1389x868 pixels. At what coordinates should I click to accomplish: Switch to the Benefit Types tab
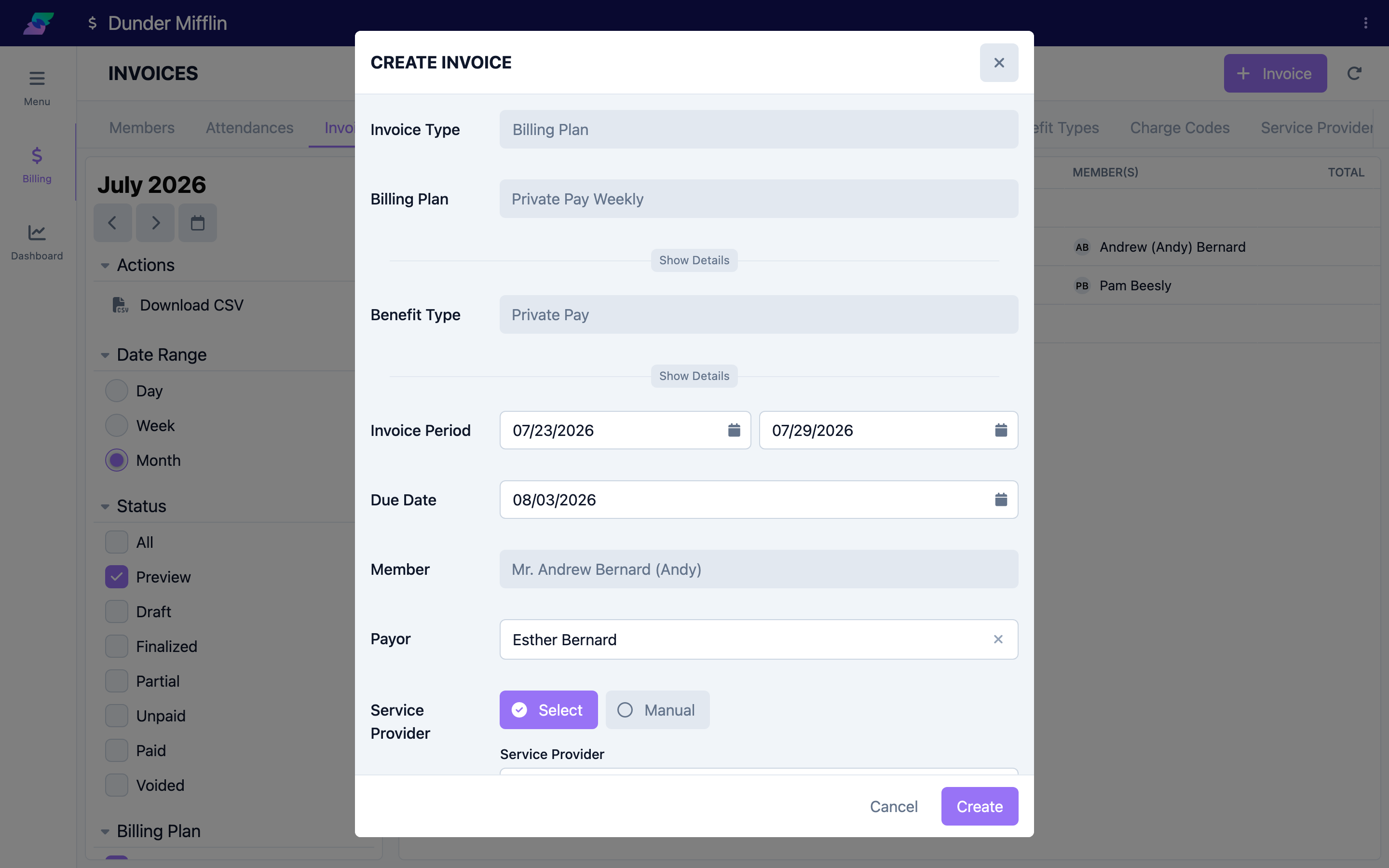click(x=1066, y=127)
